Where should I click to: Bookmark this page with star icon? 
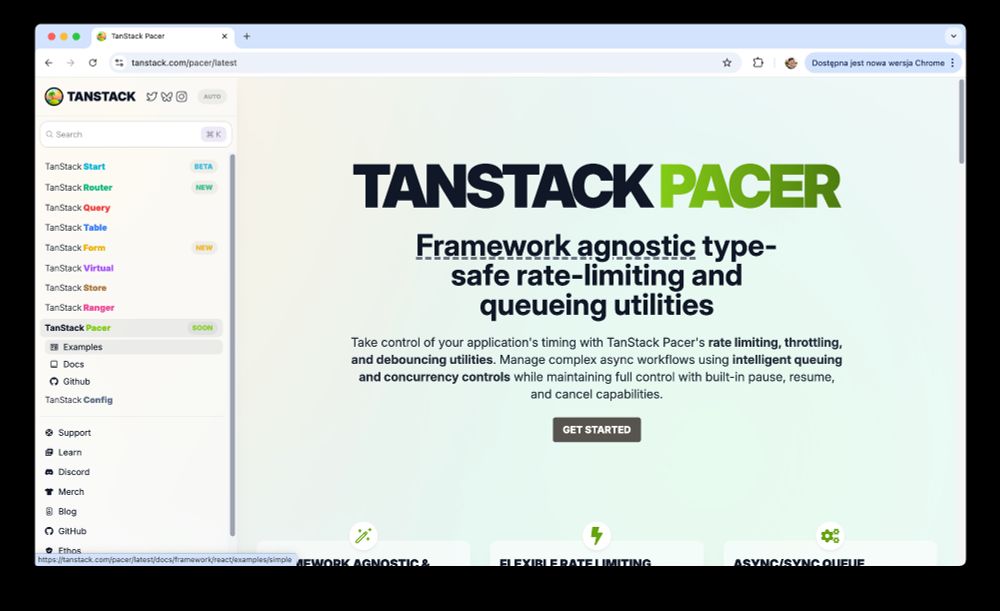point(726,63)
